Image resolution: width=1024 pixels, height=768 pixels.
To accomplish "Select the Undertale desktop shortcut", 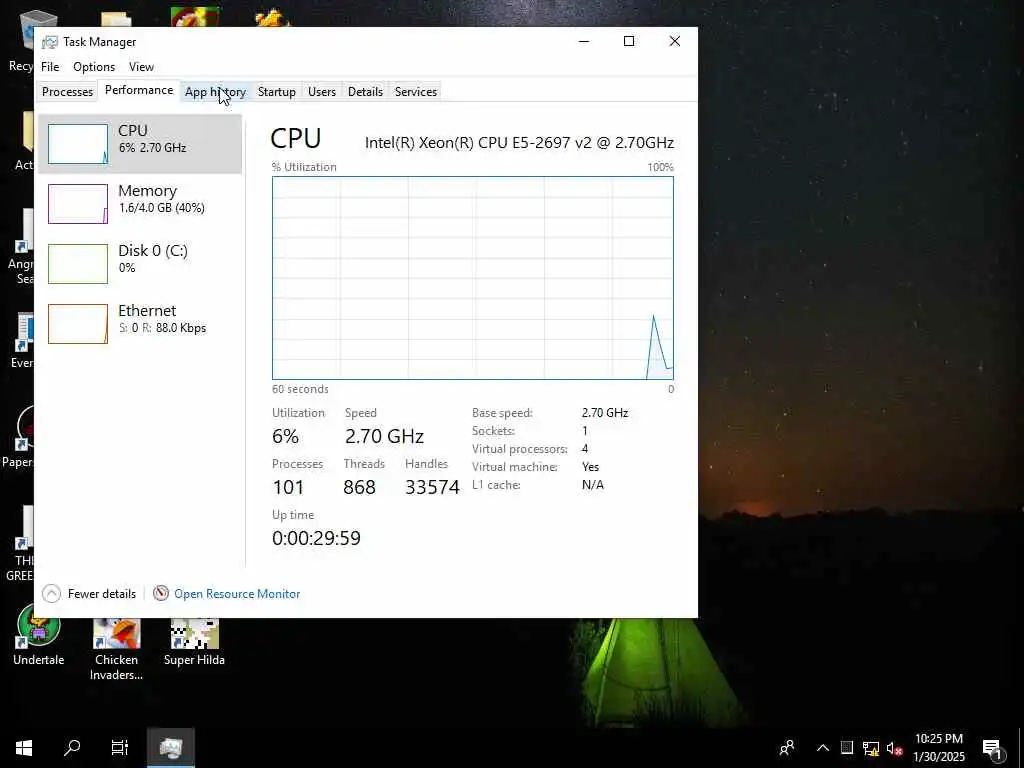I will click(39, 635).
